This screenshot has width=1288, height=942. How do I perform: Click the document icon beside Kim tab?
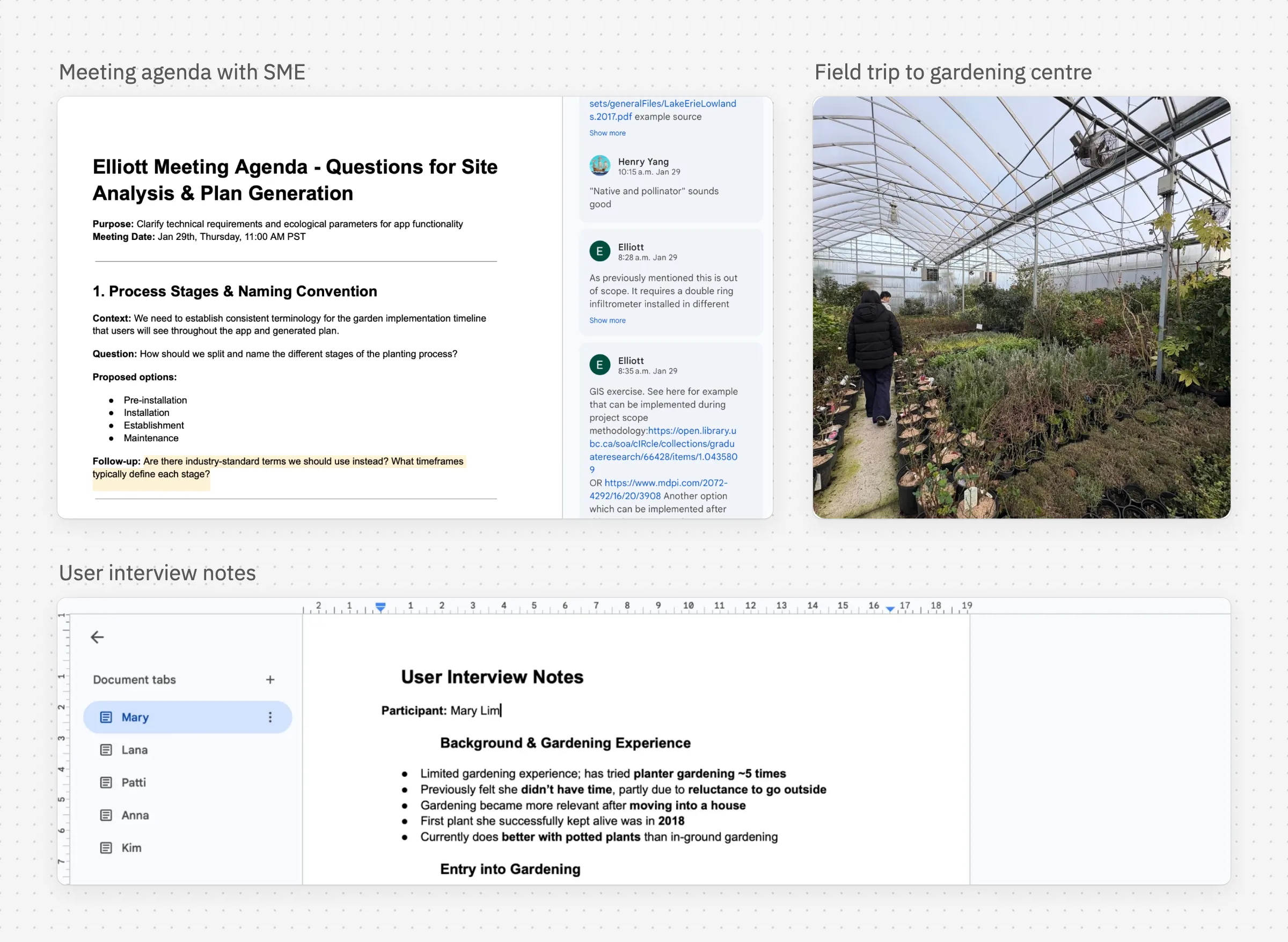point(106,848)
